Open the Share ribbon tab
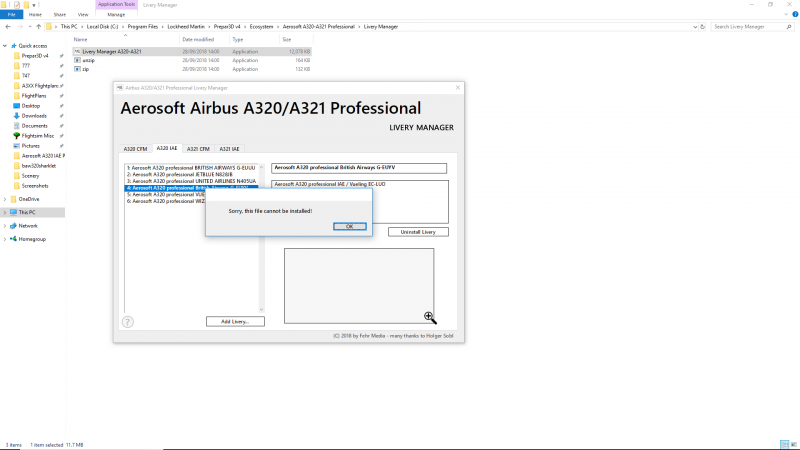The image size is (800, 450). (x=60, y=14)
